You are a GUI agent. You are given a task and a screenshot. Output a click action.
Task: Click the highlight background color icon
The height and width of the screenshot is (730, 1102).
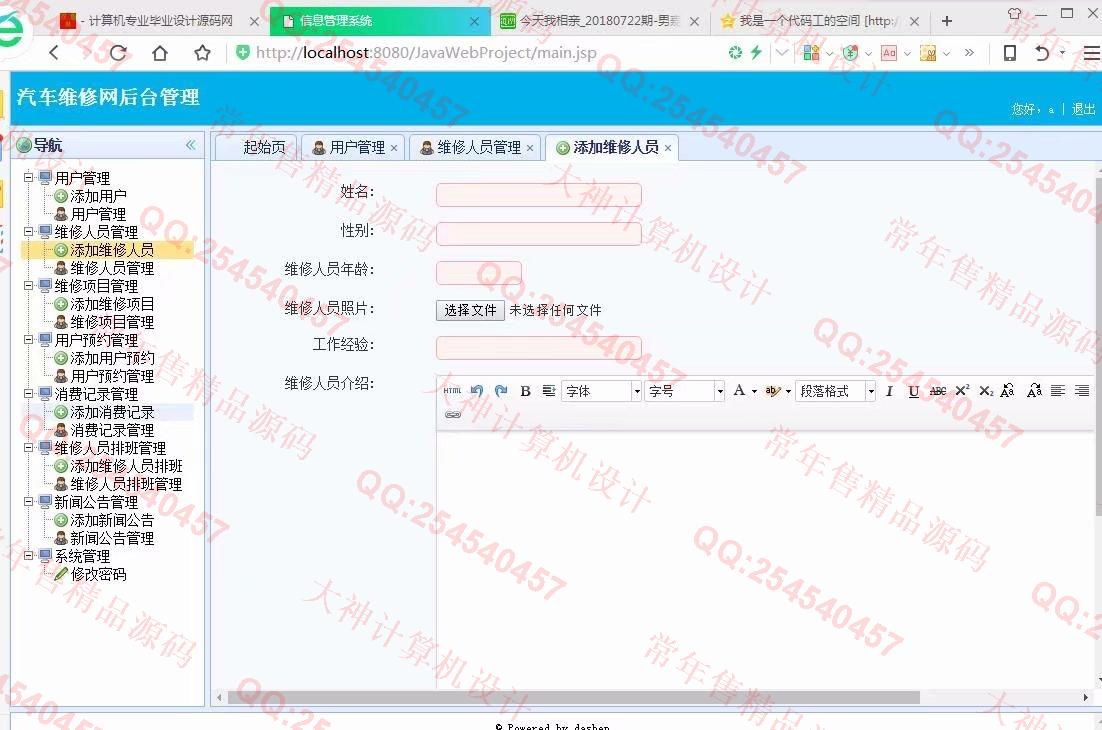coord(772,391)
